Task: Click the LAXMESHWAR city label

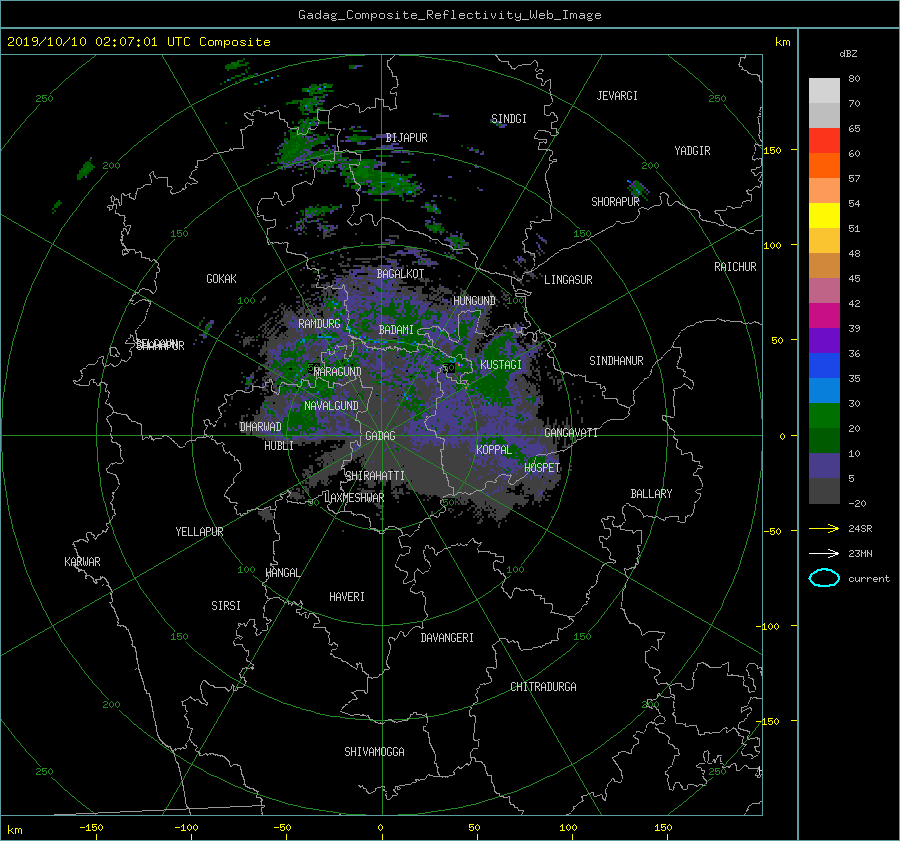Action: click(x=354, y=498)
